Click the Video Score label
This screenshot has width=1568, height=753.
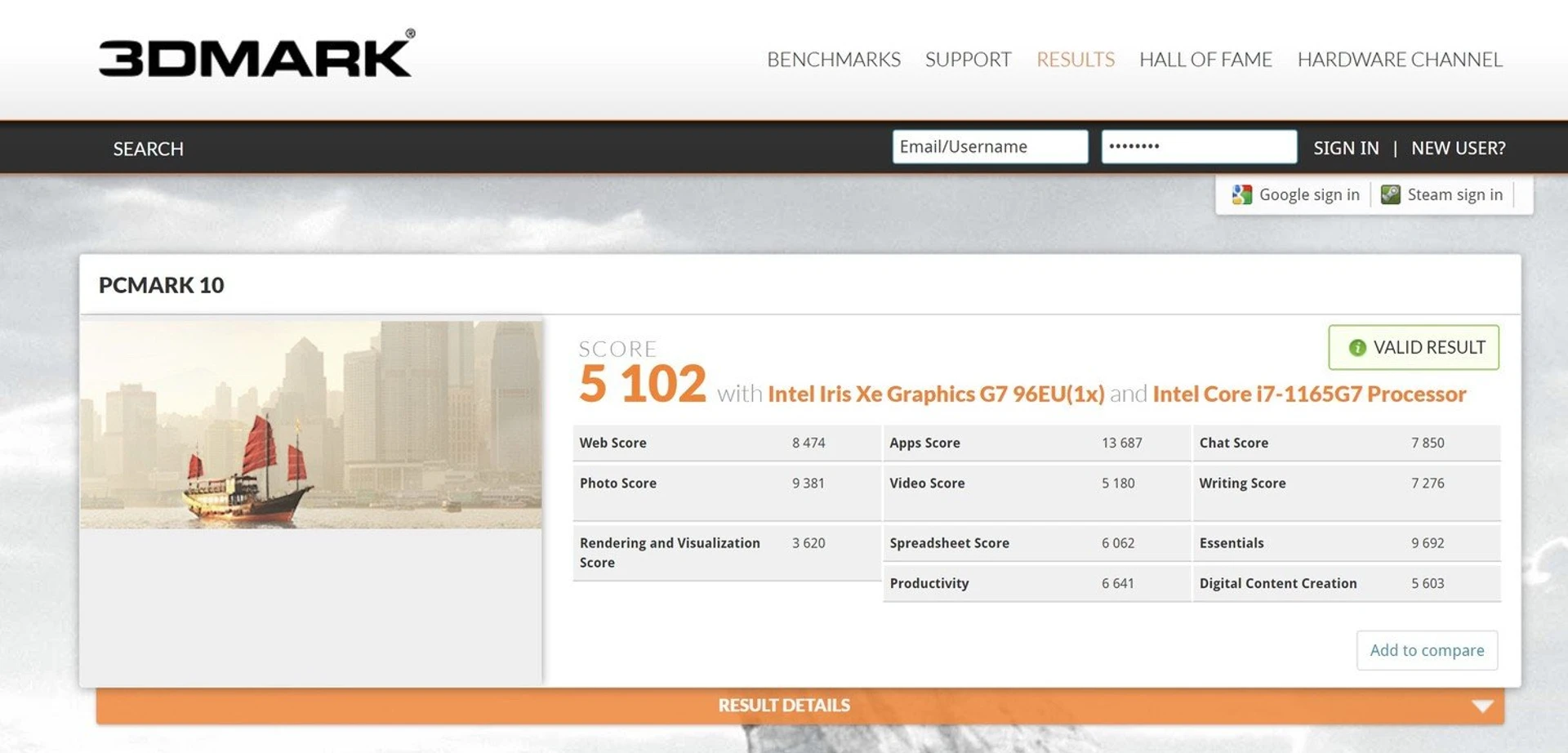[927, 483]
